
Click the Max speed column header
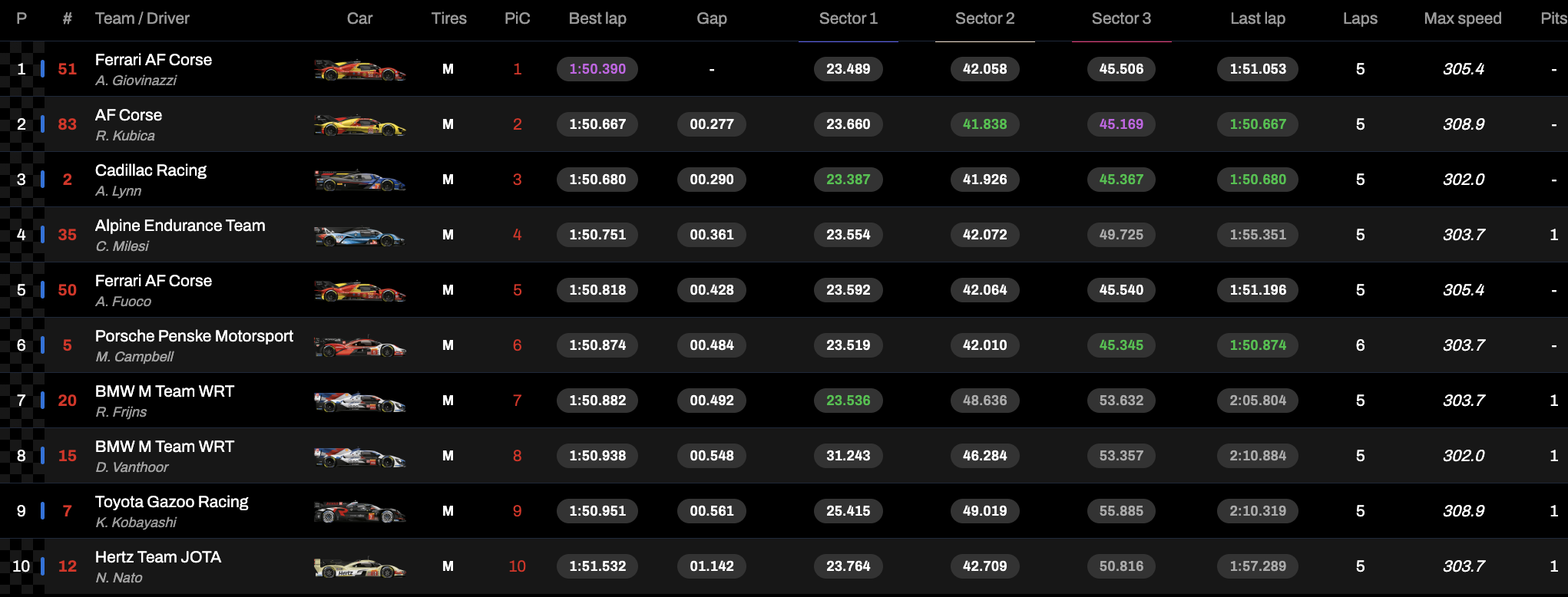tap(1463, 18)
